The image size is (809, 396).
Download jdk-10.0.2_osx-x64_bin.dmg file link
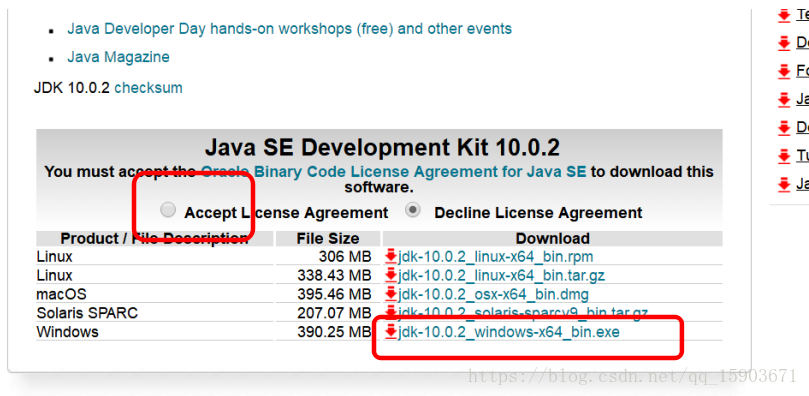coord(493,294)
